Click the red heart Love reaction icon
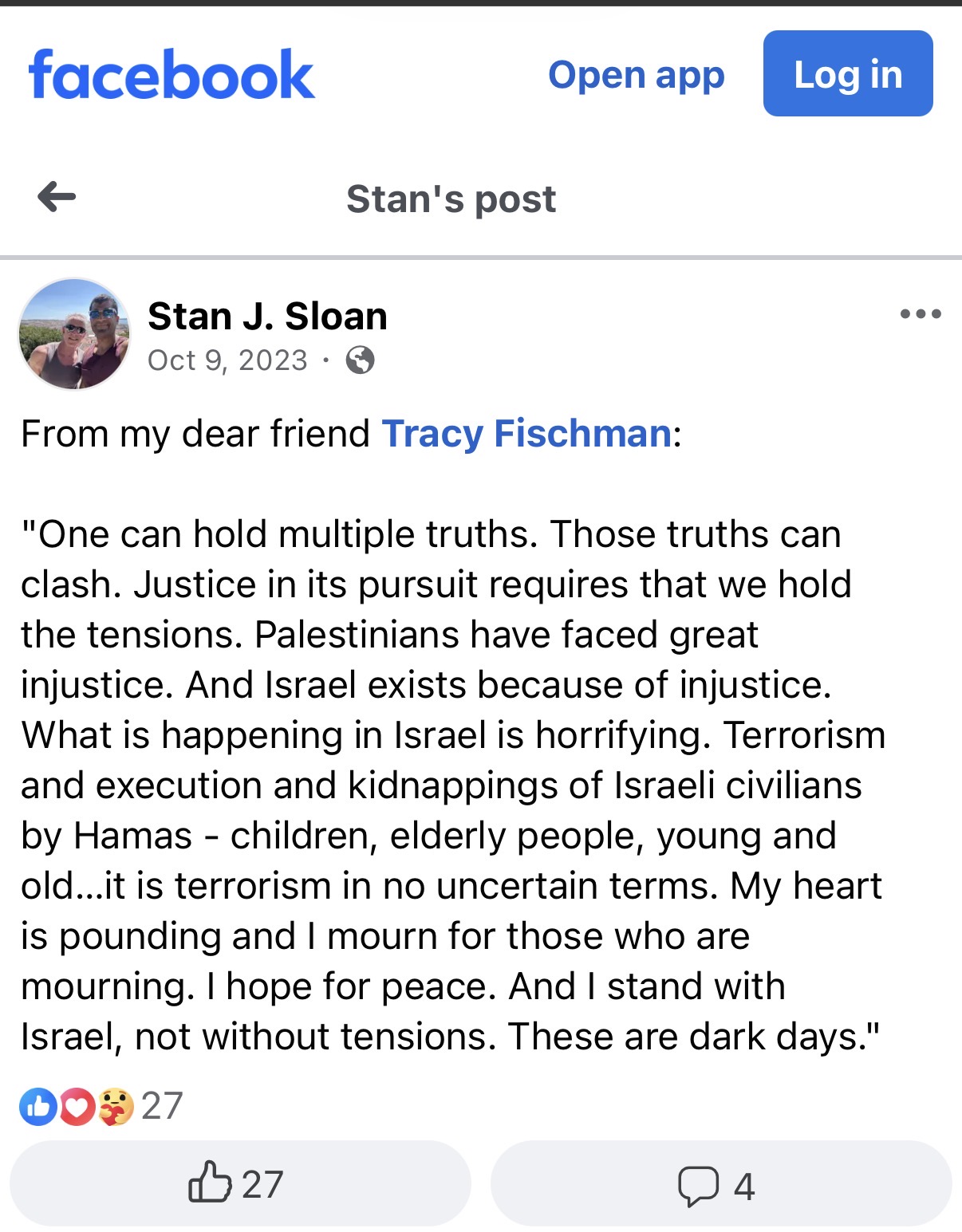 [x=77, y=1107]
